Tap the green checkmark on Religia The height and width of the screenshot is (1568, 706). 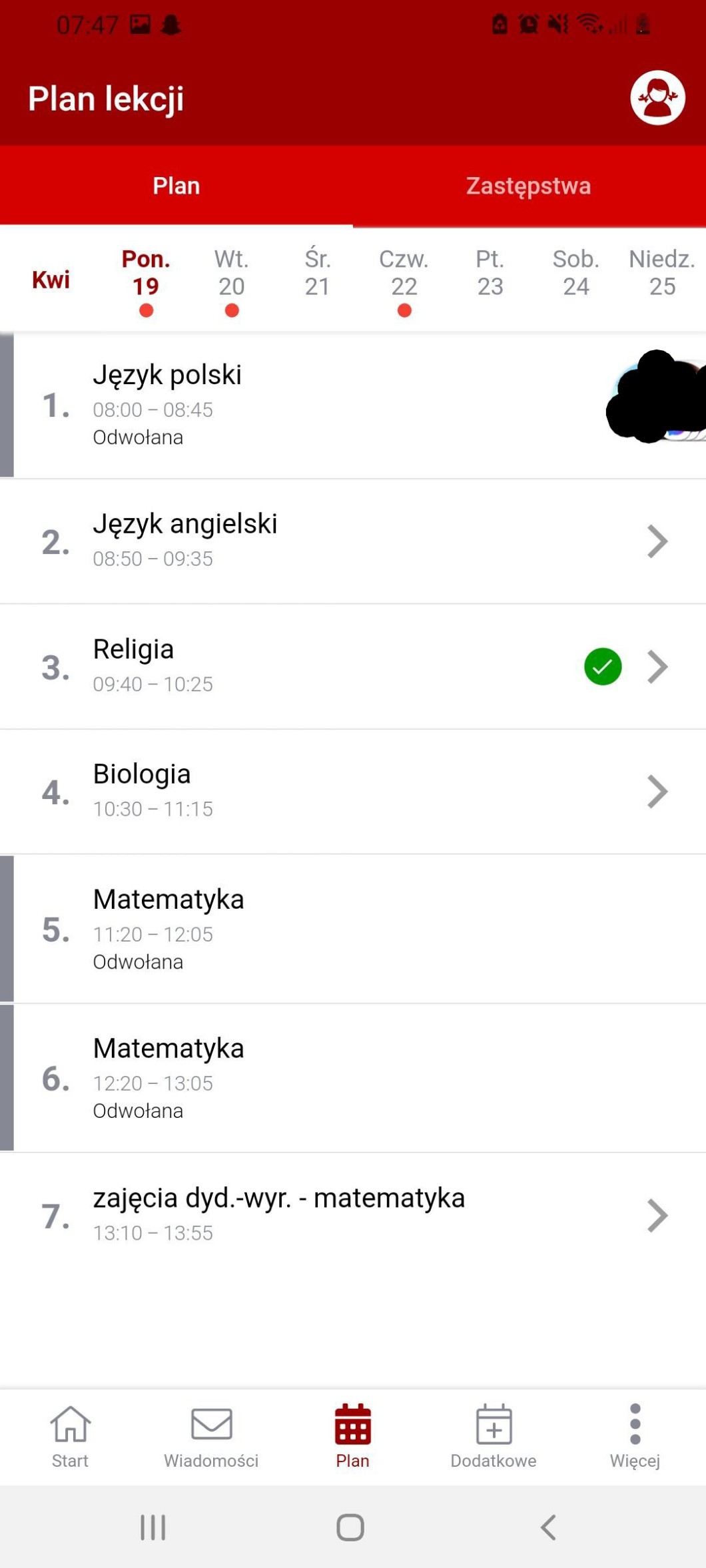click(603, 666)
